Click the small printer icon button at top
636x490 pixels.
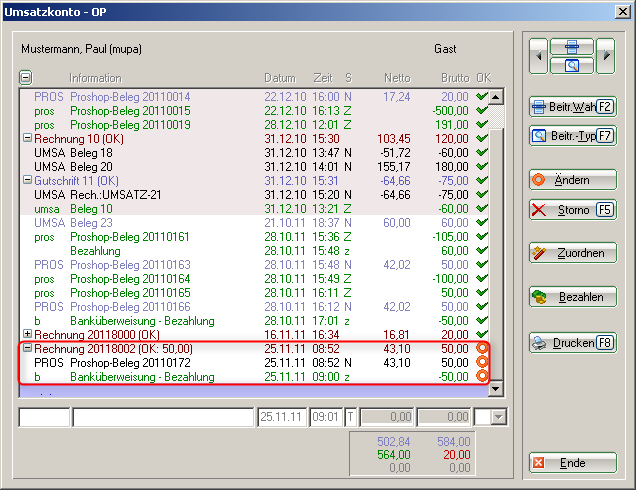coord(572,47)
